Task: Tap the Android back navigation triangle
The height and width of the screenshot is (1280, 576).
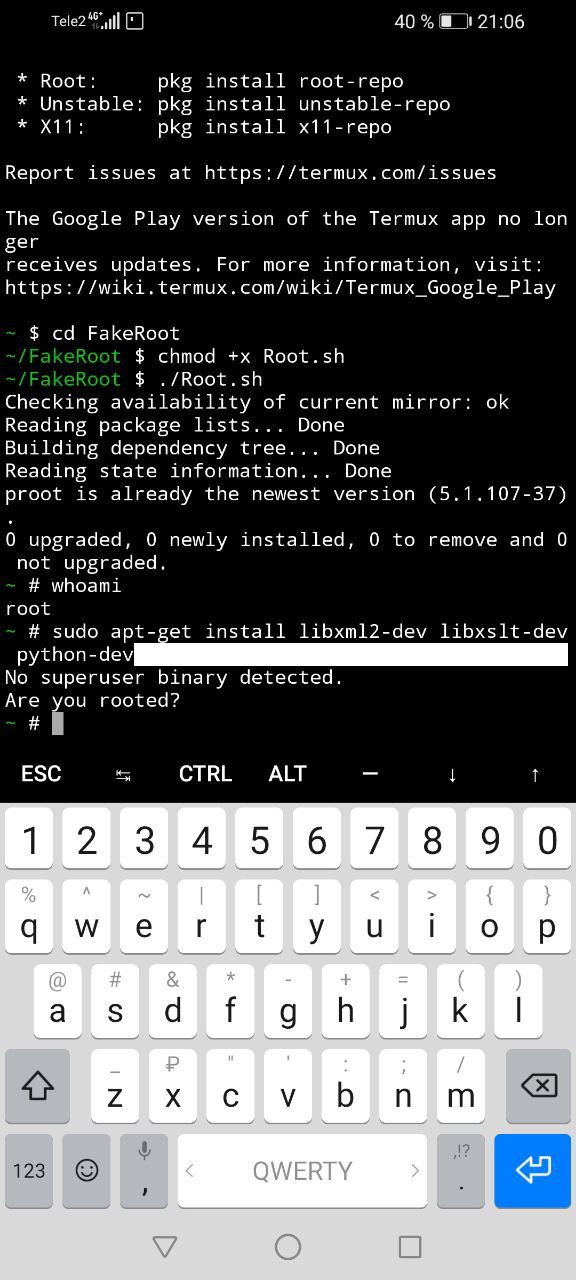Action: pos(165,1246)
